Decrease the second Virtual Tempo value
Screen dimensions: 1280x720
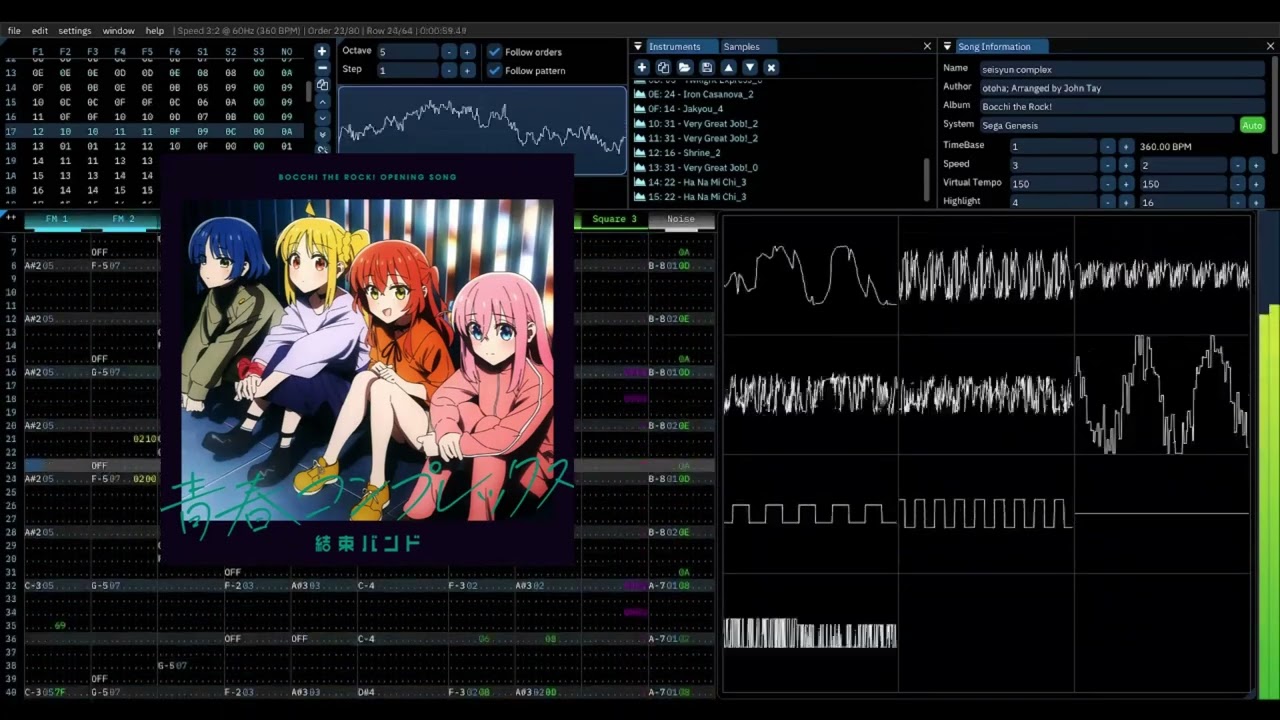[x=1238, y=184]
